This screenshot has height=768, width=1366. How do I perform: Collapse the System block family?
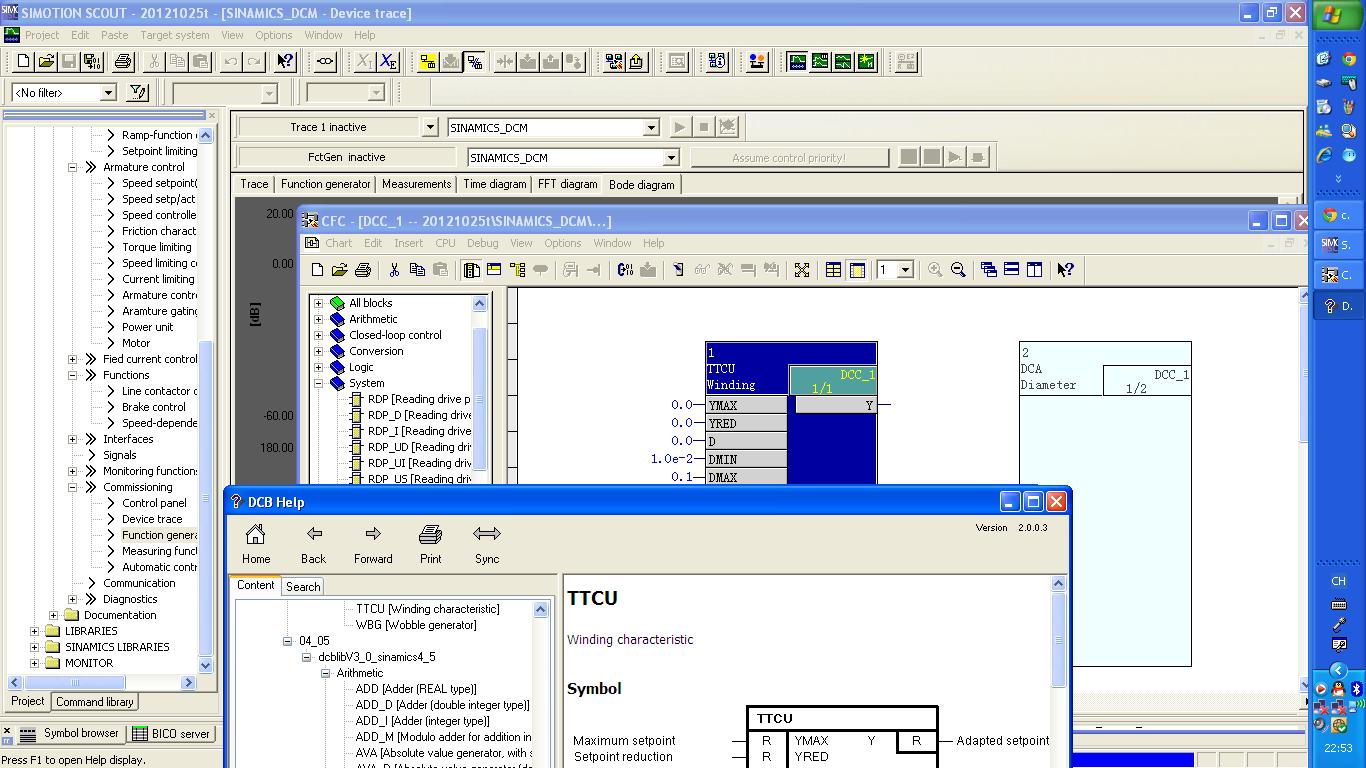pyautogui.click(x=319, y=383)
